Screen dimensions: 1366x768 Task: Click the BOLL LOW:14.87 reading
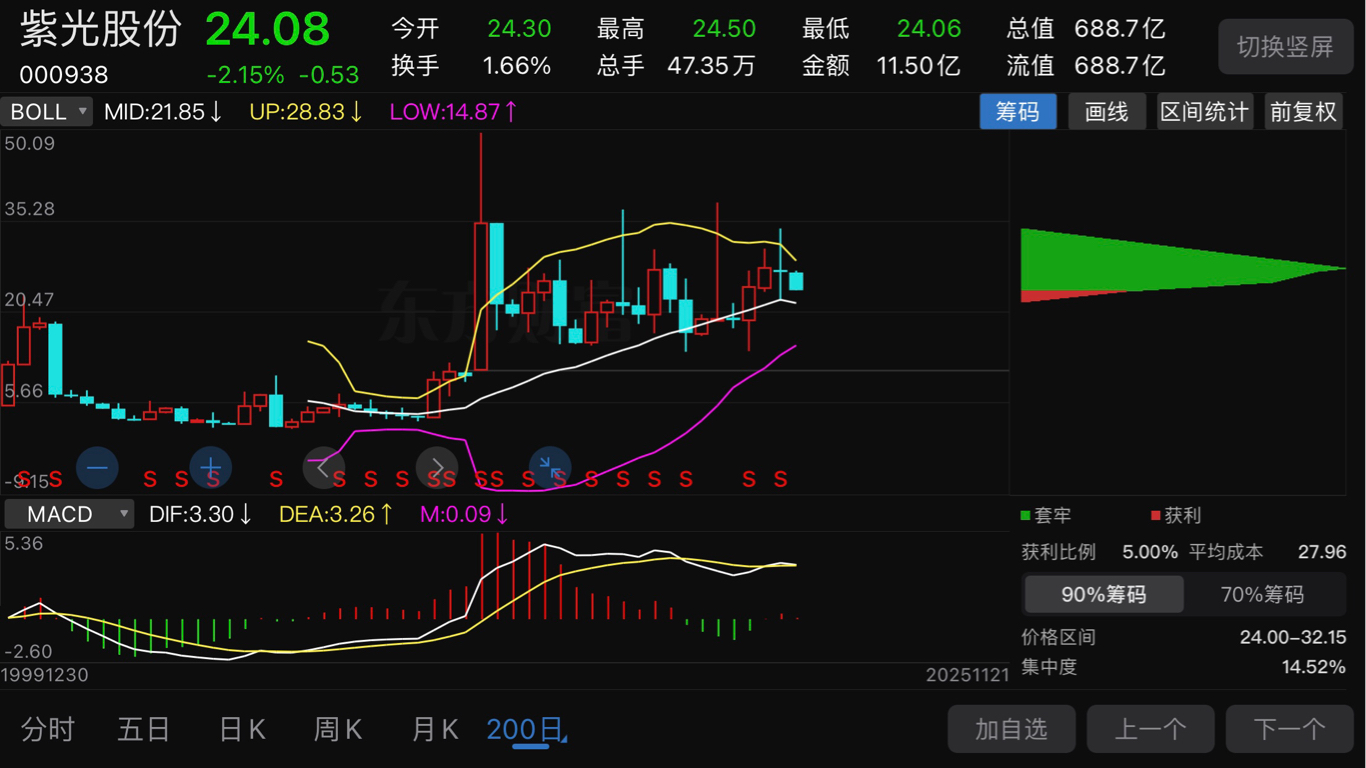click(455, 111)
